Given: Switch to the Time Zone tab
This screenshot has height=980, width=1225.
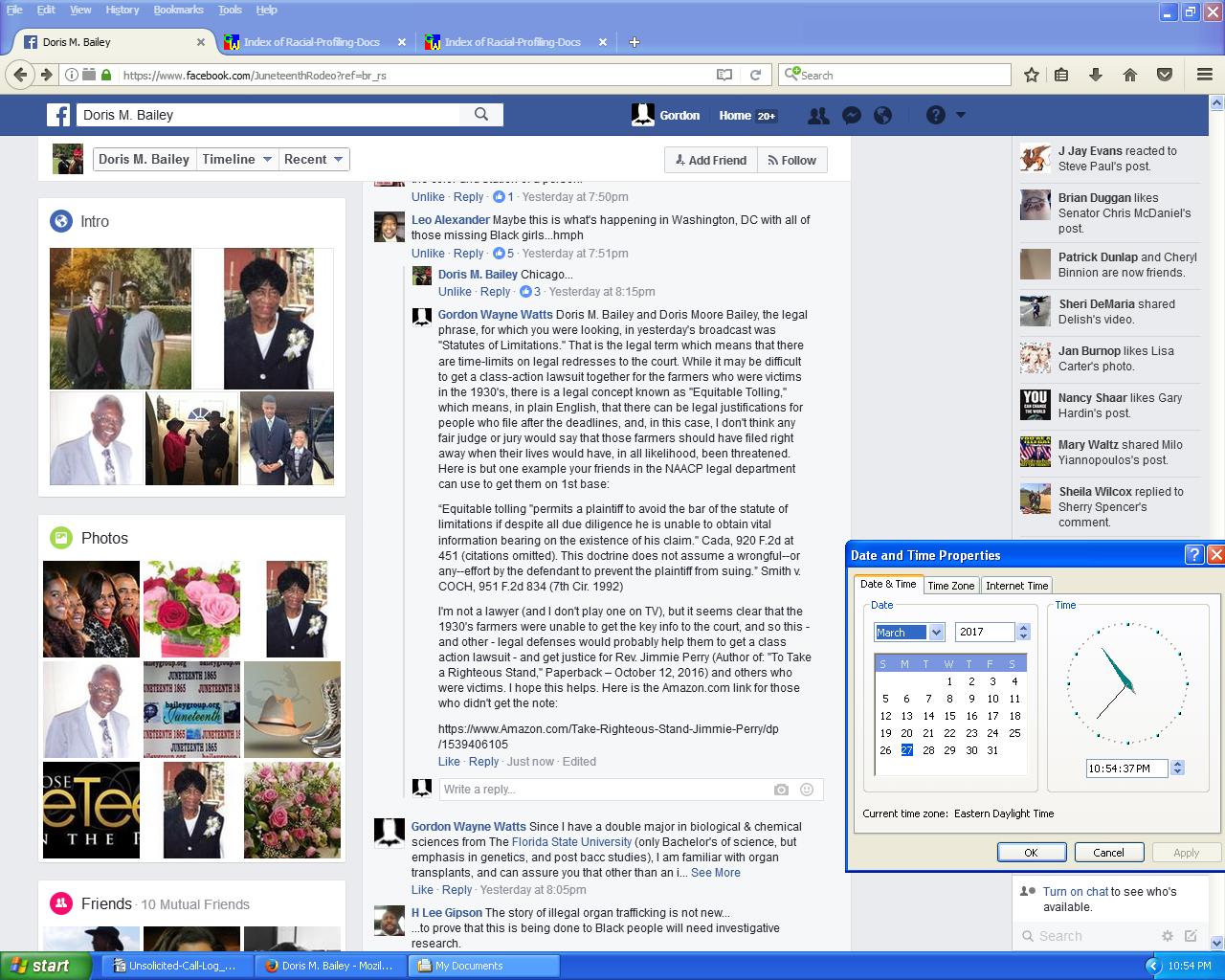Looking at the screenshot, I should (950, 586).
